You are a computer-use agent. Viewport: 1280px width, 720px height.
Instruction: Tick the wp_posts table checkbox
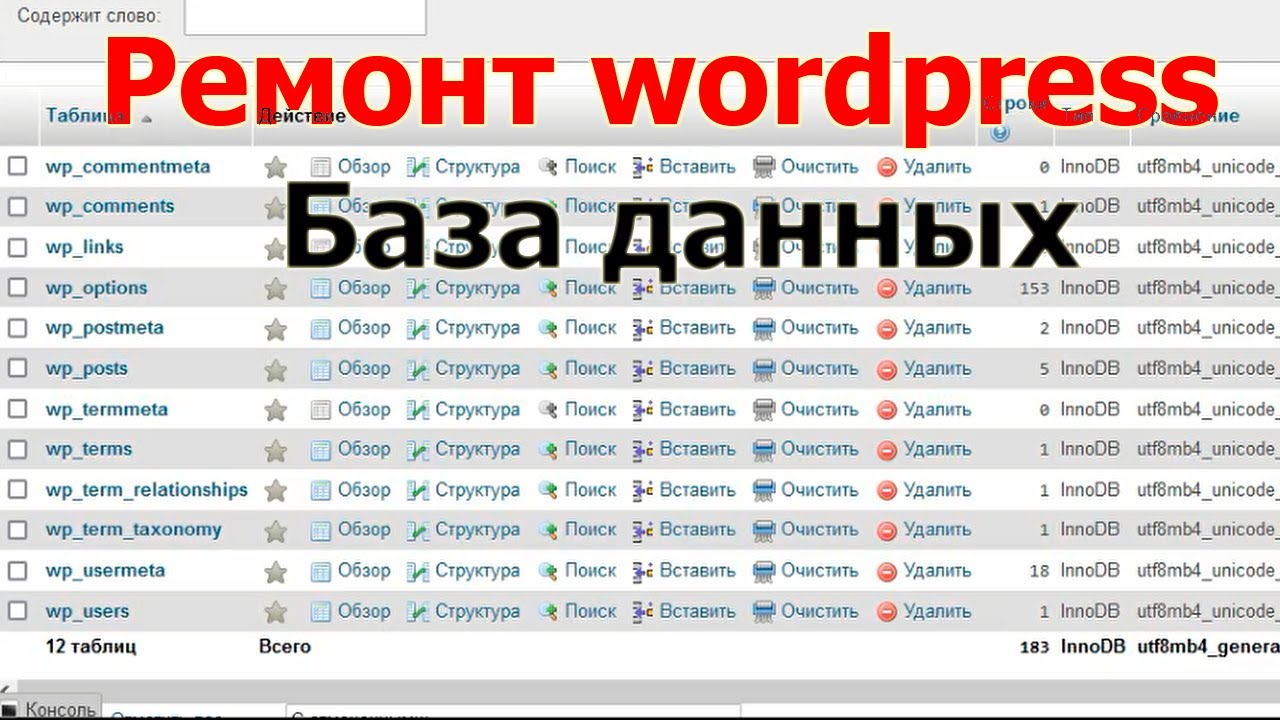[x=17, y=368]
